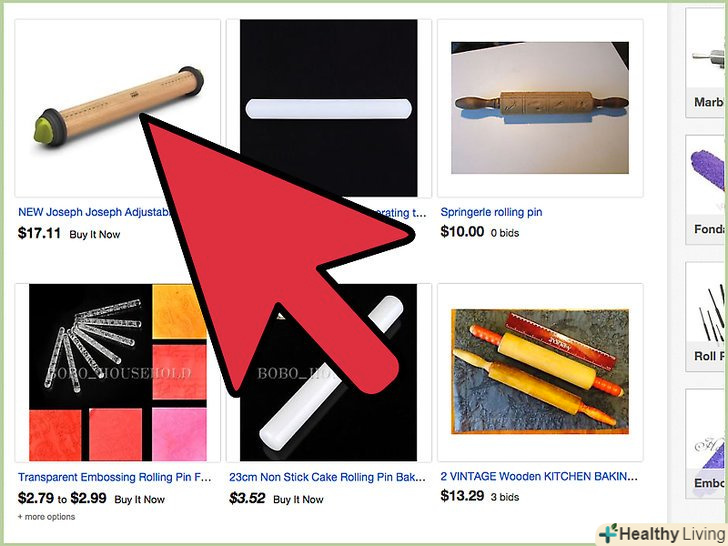Viewport: 728px width, 546px height.
Task: Open 'NEW Joseph Joseph Adjustab...' listing title
Action: click(x=95, y=212)
